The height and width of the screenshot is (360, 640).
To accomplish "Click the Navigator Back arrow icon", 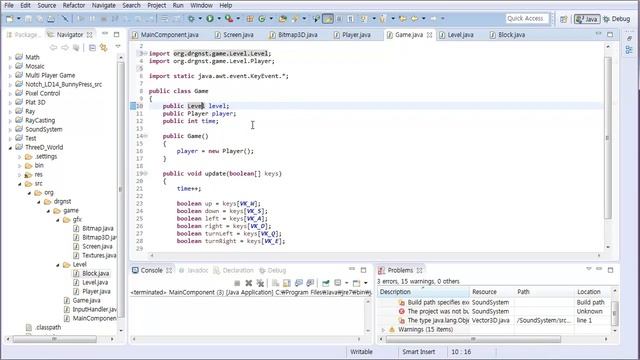I will point(53,48).
